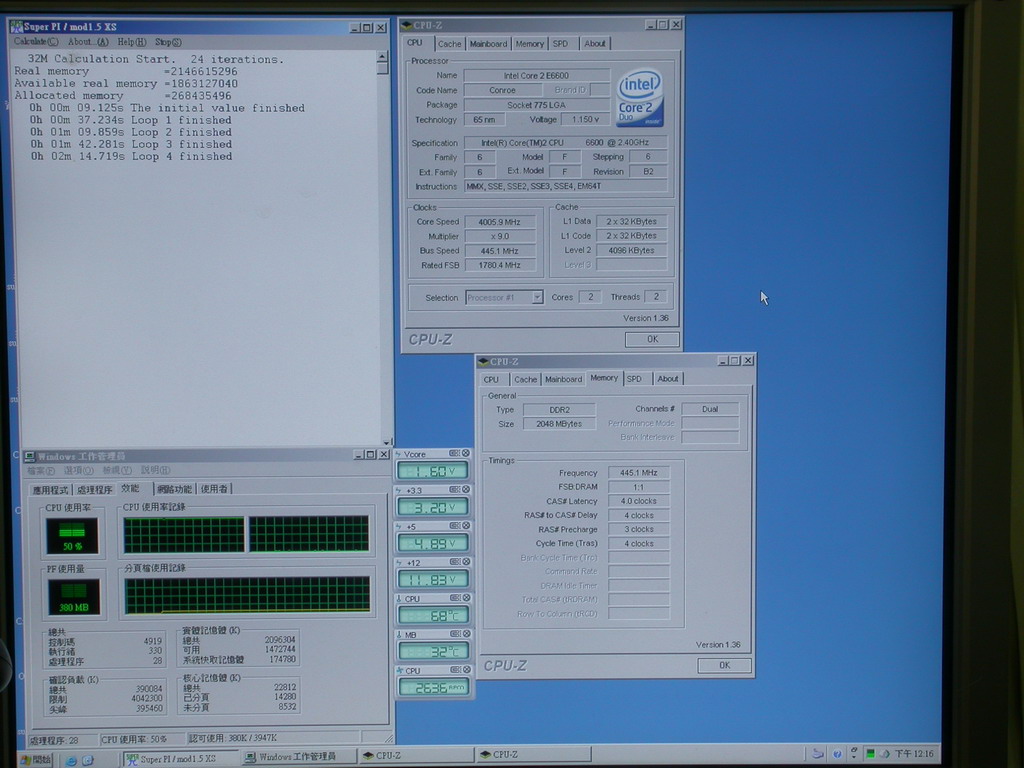Viewport: 1024px width, 768px height.
Task: Open the Calculate menu in Super PI
Action: coord(36,42)
